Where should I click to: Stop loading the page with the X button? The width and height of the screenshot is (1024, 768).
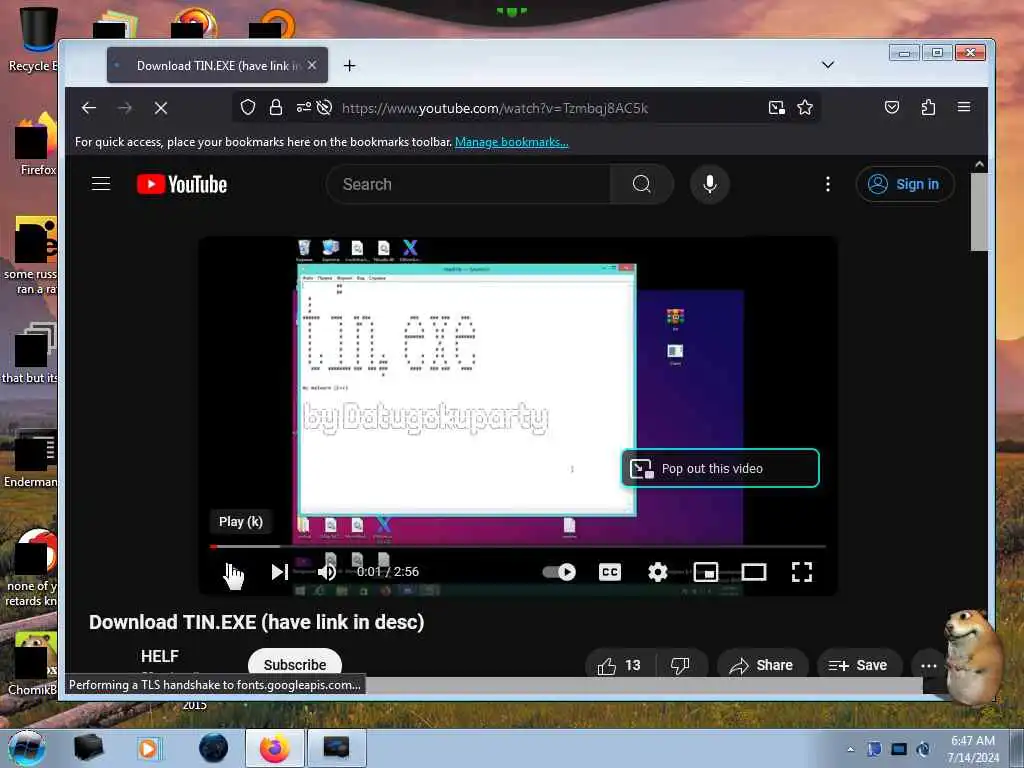pyautogui.click(x=161, y=108)
